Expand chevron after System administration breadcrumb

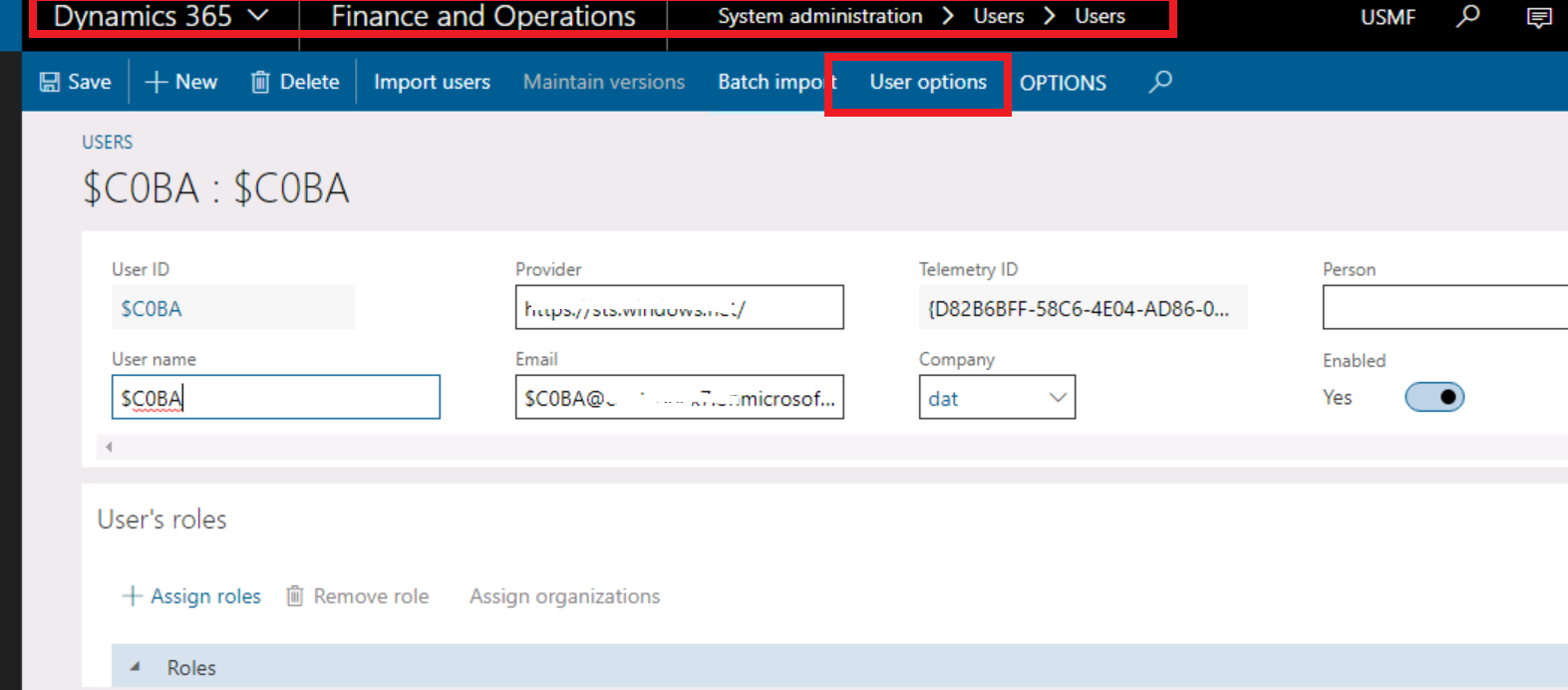(x=948, y=16)
